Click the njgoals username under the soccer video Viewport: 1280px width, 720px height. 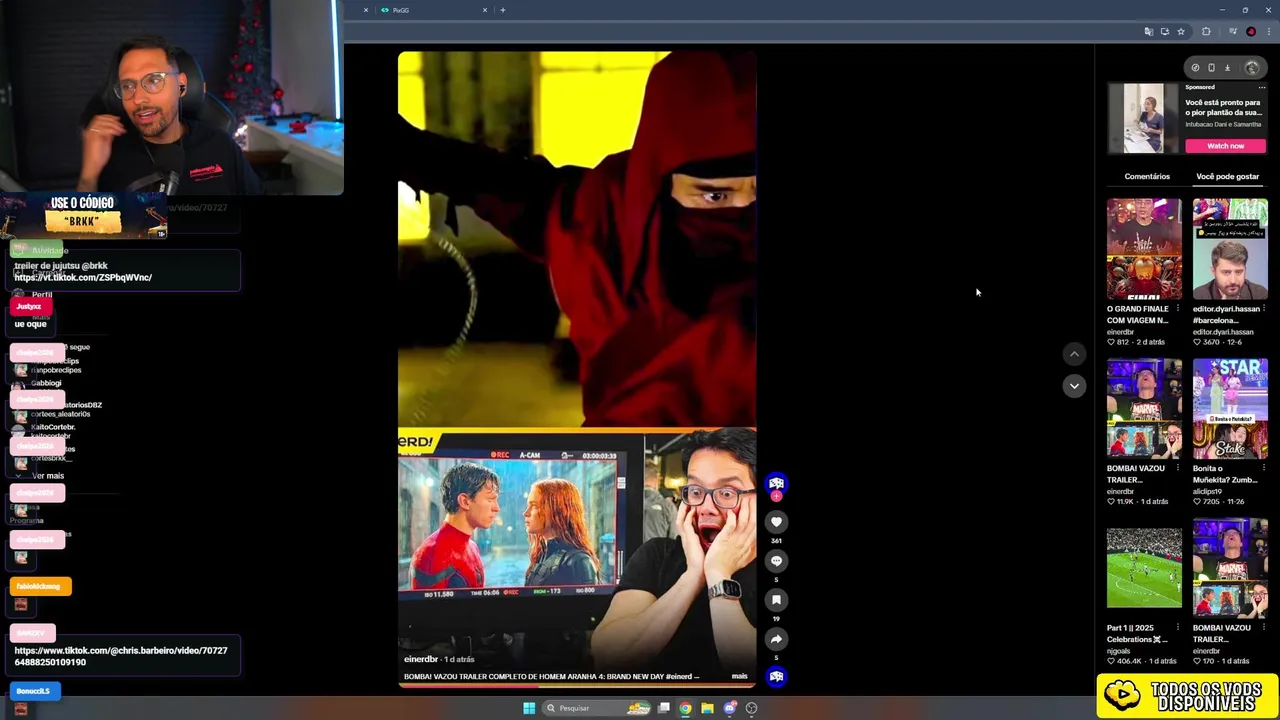1120,651
